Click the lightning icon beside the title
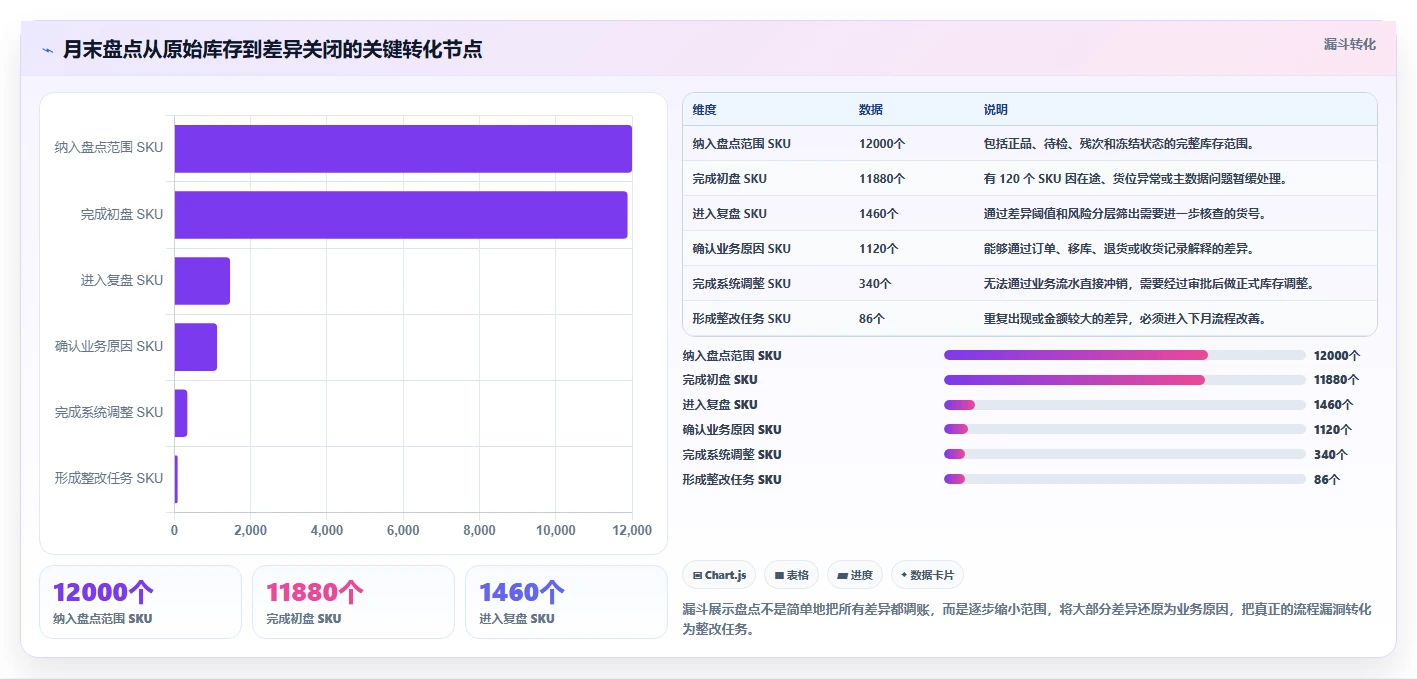Screen dimensions: 1417x679 [x=47, y=50]
